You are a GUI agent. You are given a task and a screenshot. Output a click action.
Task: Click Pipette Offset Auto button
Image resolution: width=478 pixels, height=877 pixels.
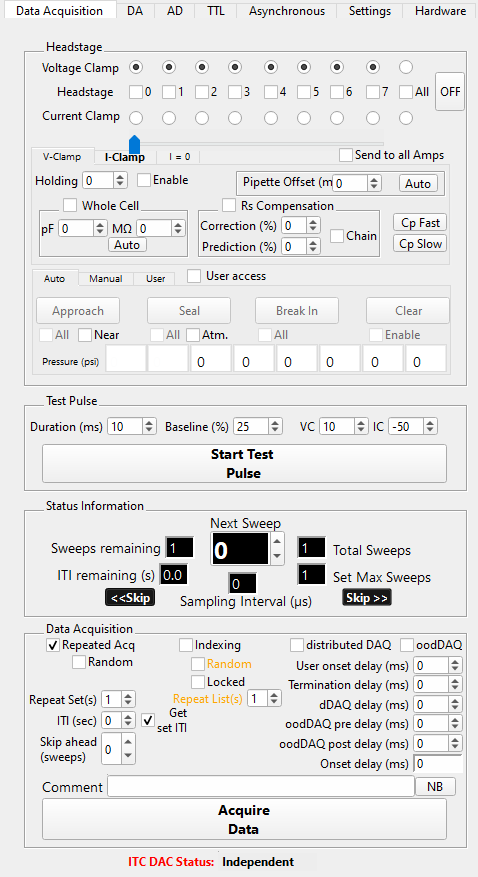point(418,183)
